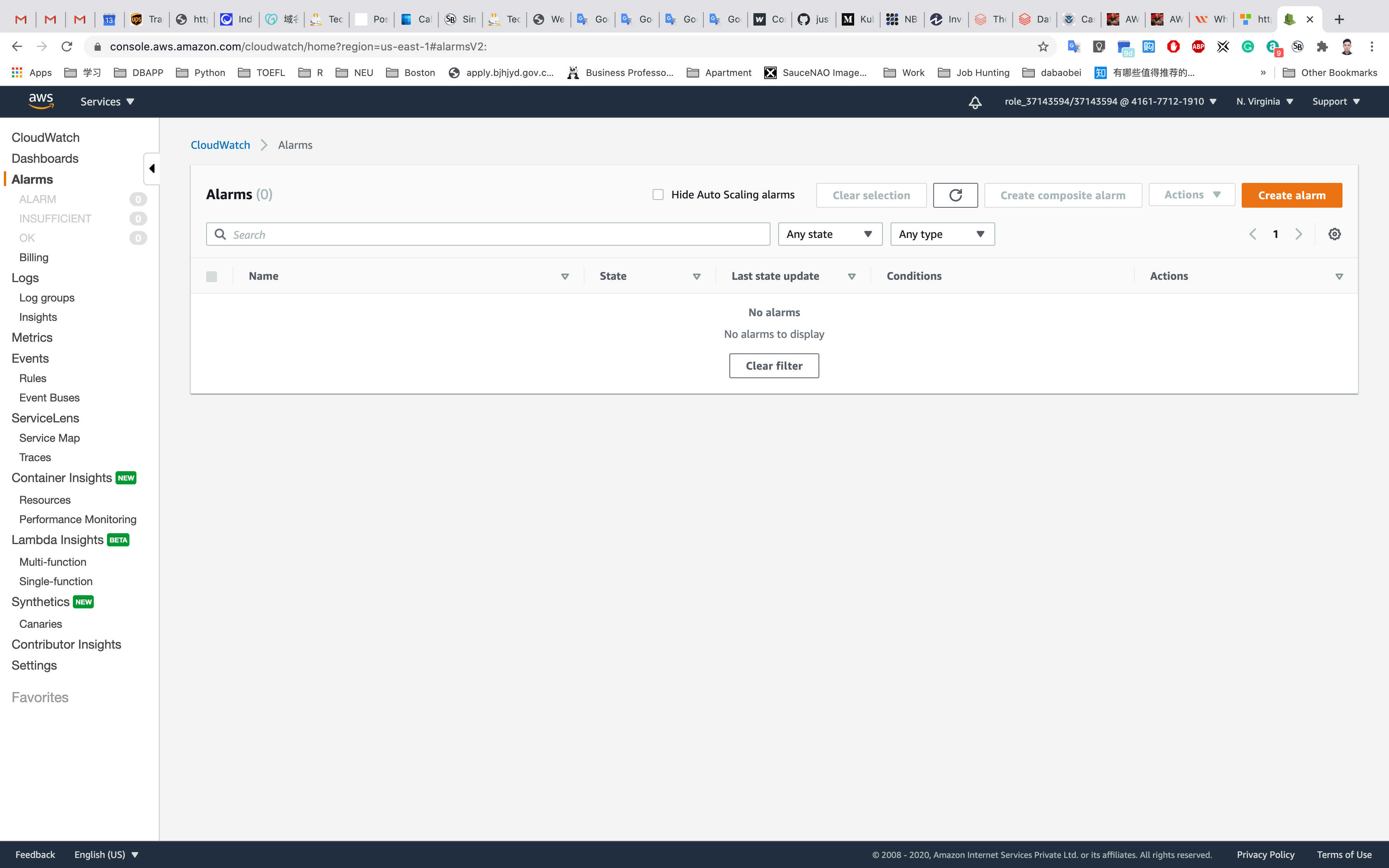This screenshot has height=868, width=1389.
Task: Click the Create alarm button
Action: (1291, 195)
